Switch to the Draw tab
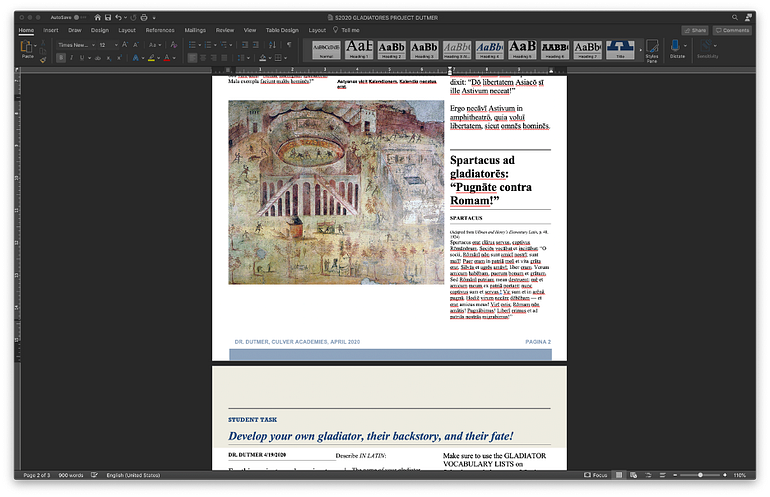 pyautogui.click(x=75, y=30)
